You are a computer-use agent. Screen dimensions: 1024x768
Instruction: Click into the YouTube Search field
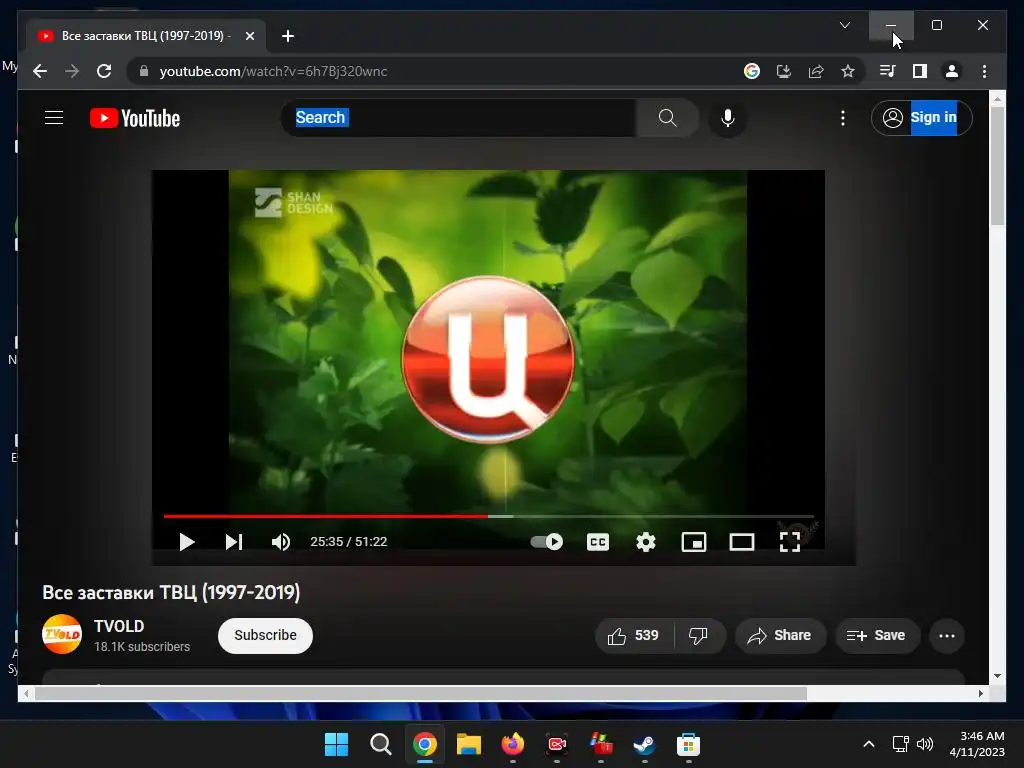point(458,118)
